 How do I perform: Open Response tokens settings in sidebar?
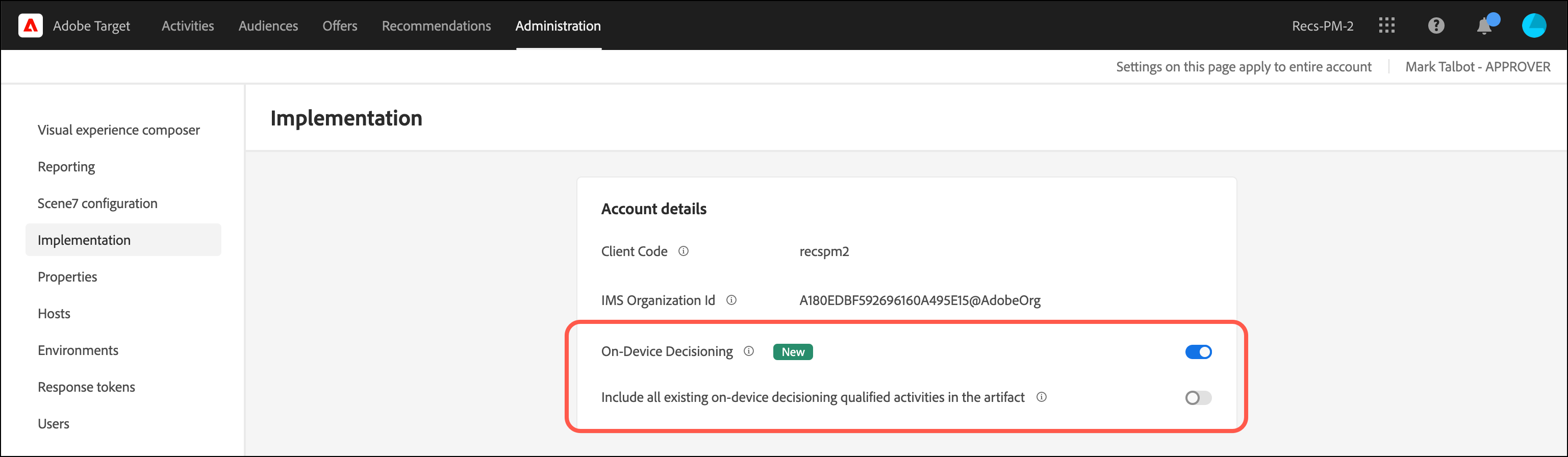(86, 387)
